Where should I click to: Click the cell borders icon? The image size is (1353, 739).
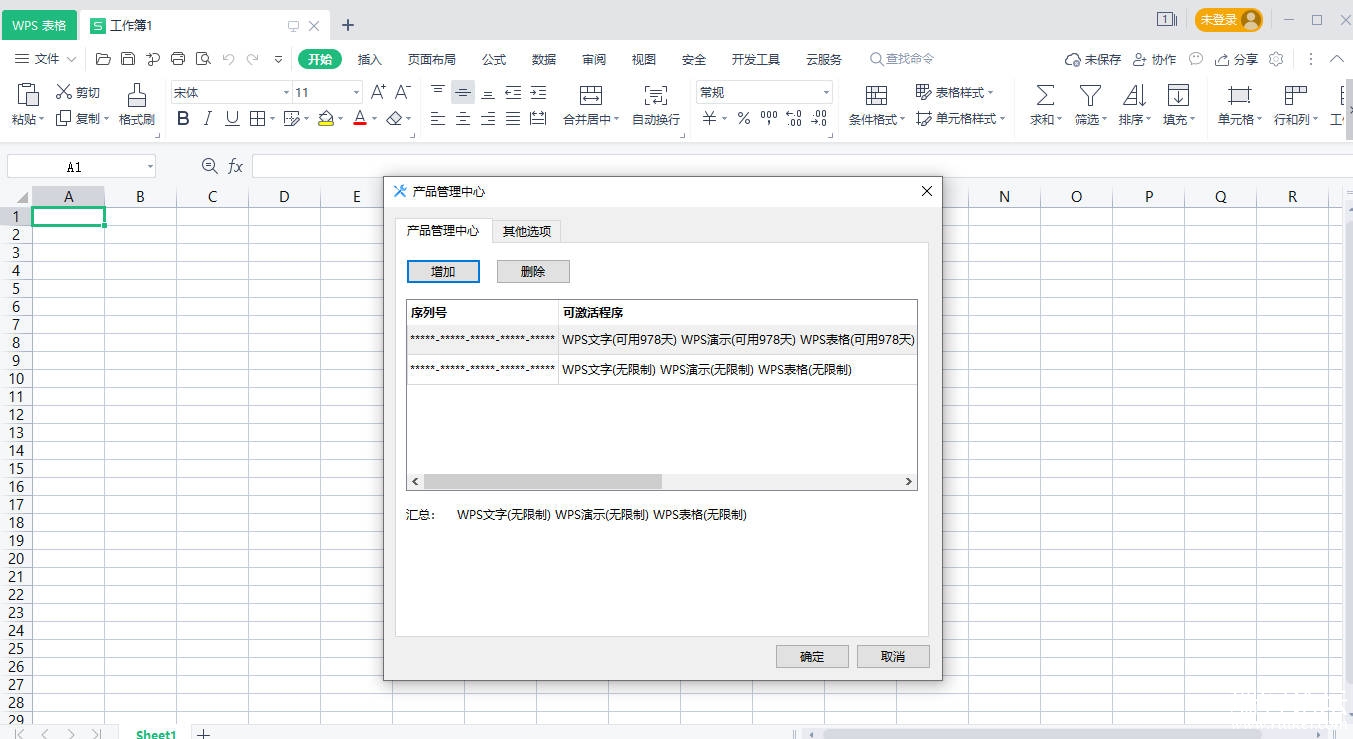(x=257, y=119)
